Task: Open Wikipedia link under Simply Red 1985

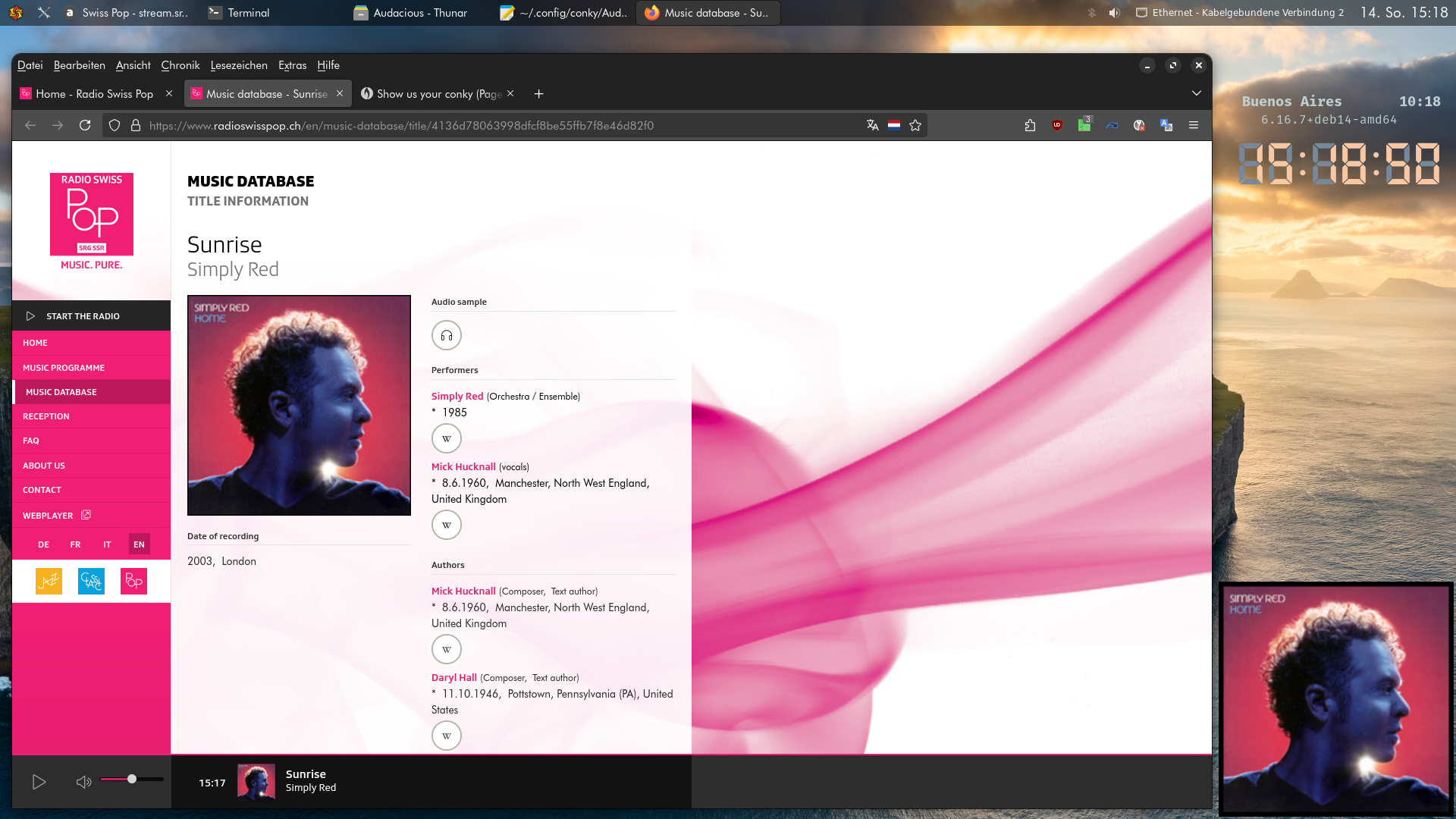Action: point(446,438)
